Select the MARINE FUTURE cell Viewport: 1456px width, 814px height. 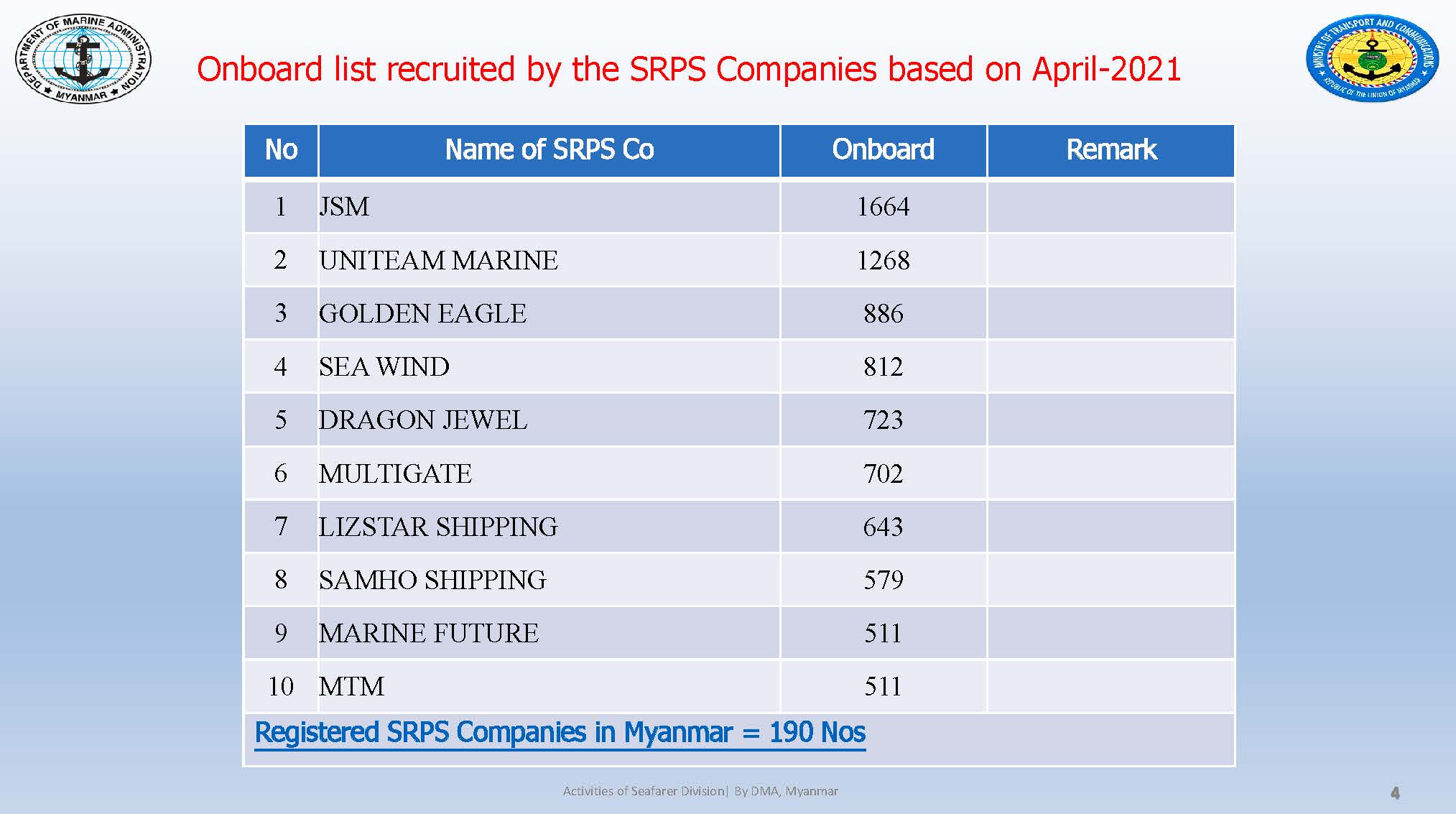click(x=429, y=633)
